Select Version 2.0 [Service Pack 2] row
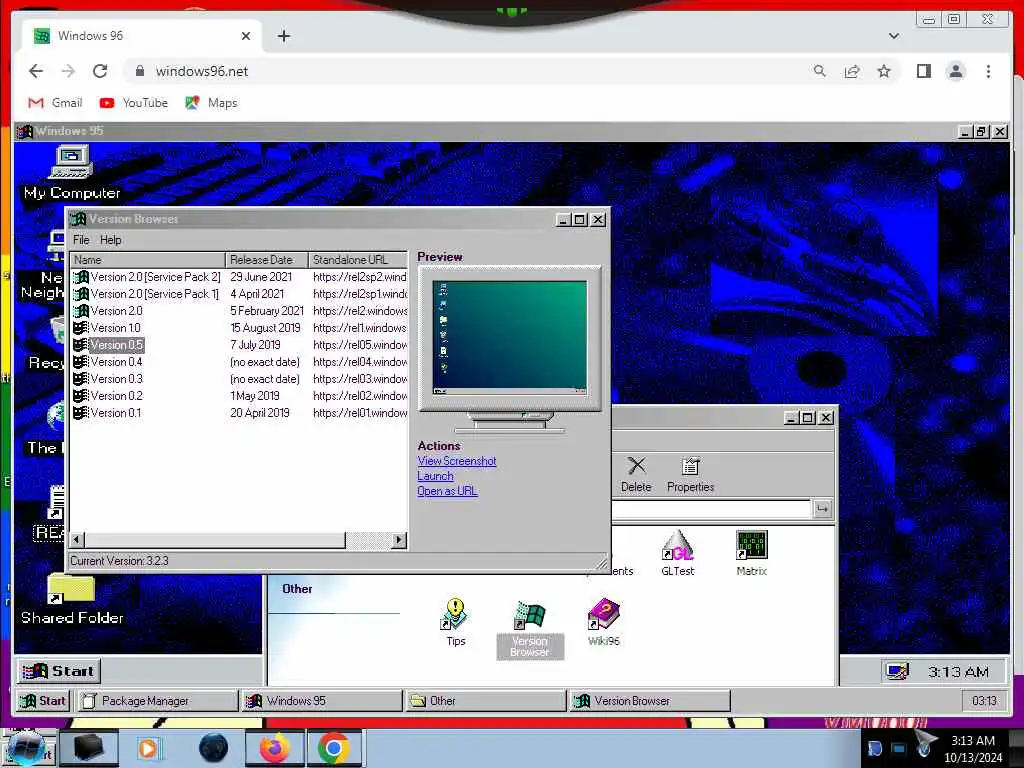Image resolution: width=1024 pixels, height=768 pixels. tap(239, 277)
